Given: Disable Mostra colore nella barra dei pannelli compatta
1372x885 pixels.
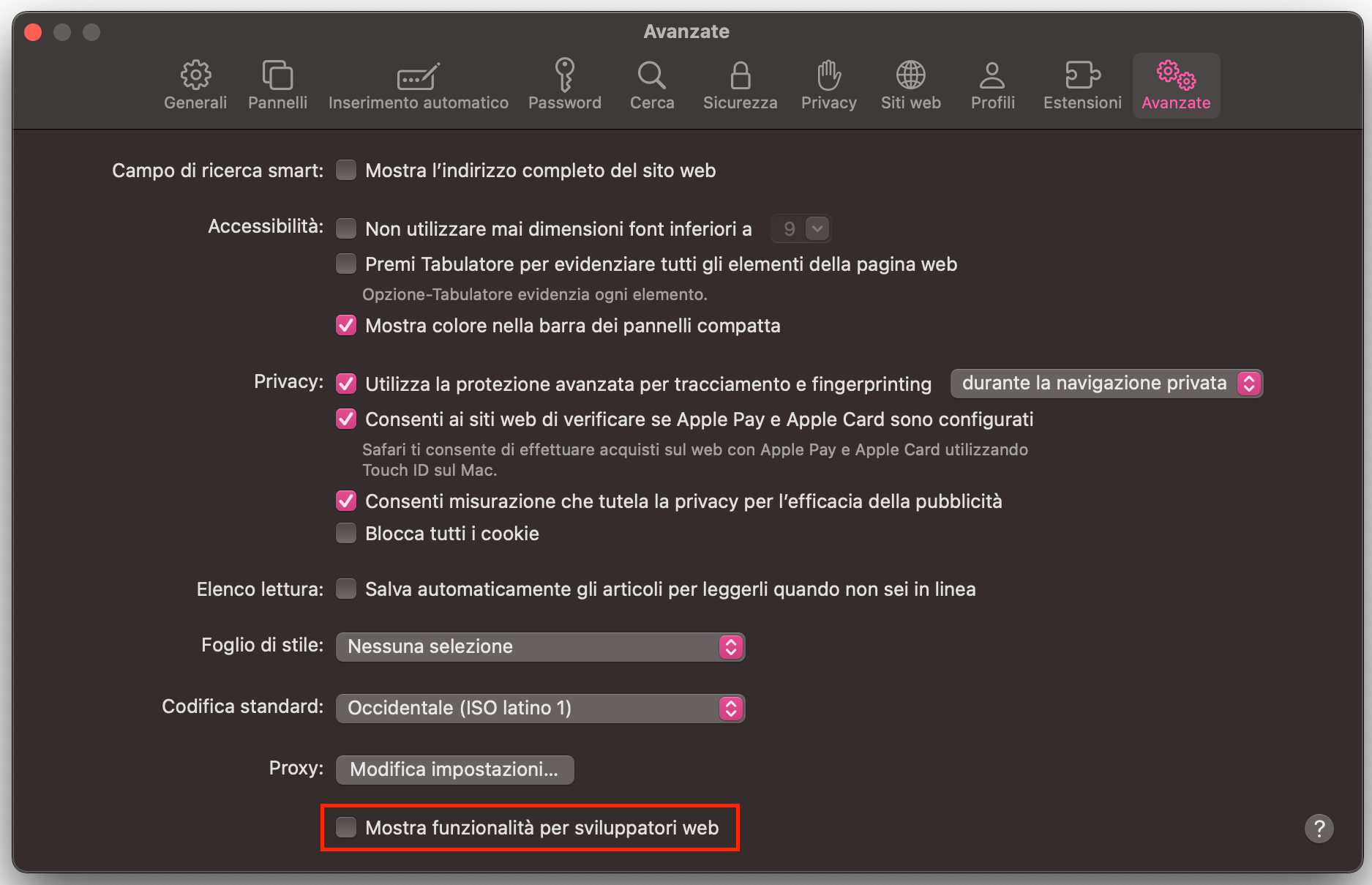Looking at the screenshot, I should pyautogui.click(x=345, y=325).
